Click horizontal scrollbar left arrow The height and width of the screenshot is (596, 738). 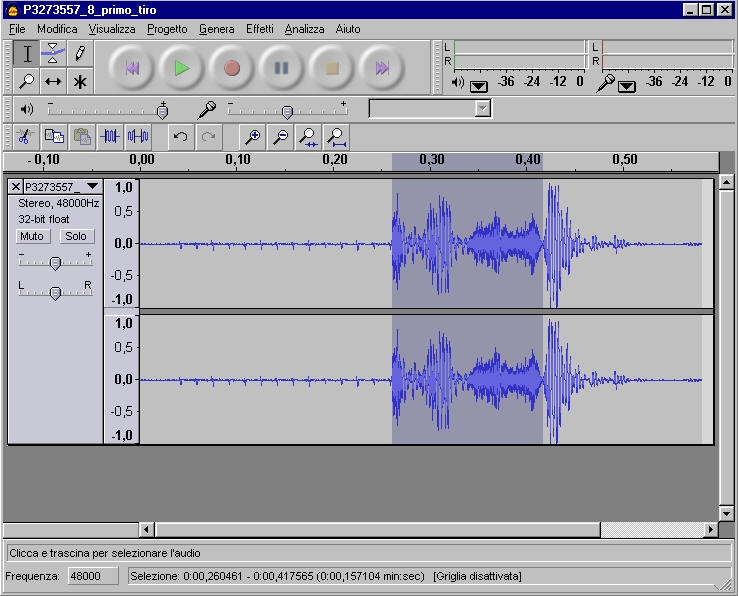(146, 530)
